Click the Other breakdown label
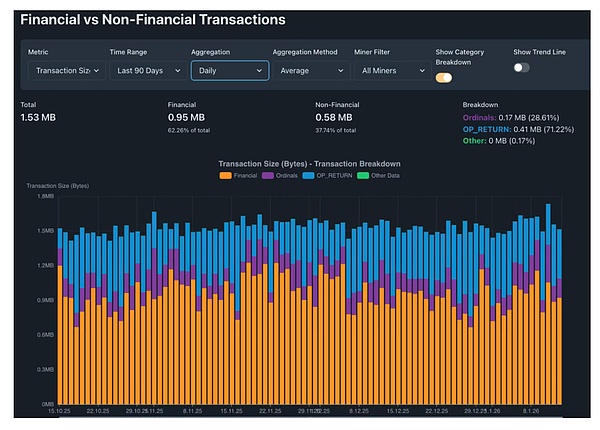 pos(475,139)
